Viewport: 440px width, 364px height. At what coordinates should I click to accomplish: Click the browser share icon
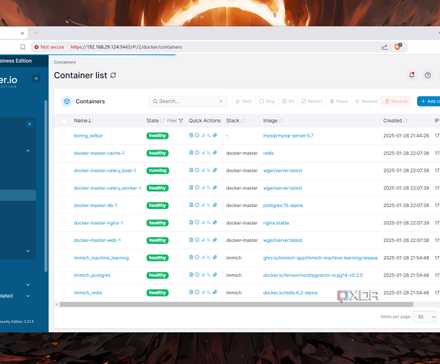(384, 47)
